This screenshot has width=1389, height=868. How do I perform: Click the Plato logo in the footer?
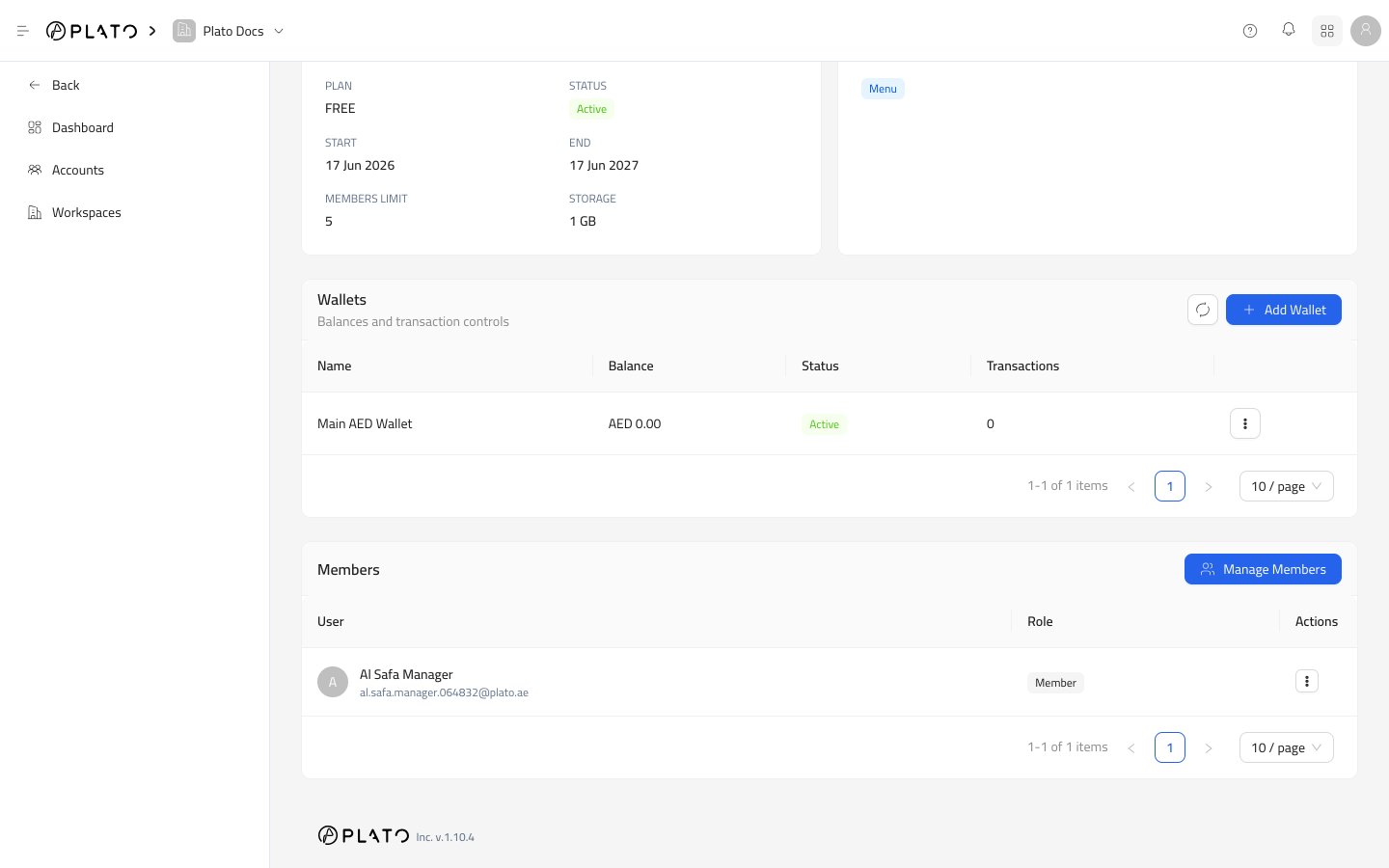tap(364, 835)
